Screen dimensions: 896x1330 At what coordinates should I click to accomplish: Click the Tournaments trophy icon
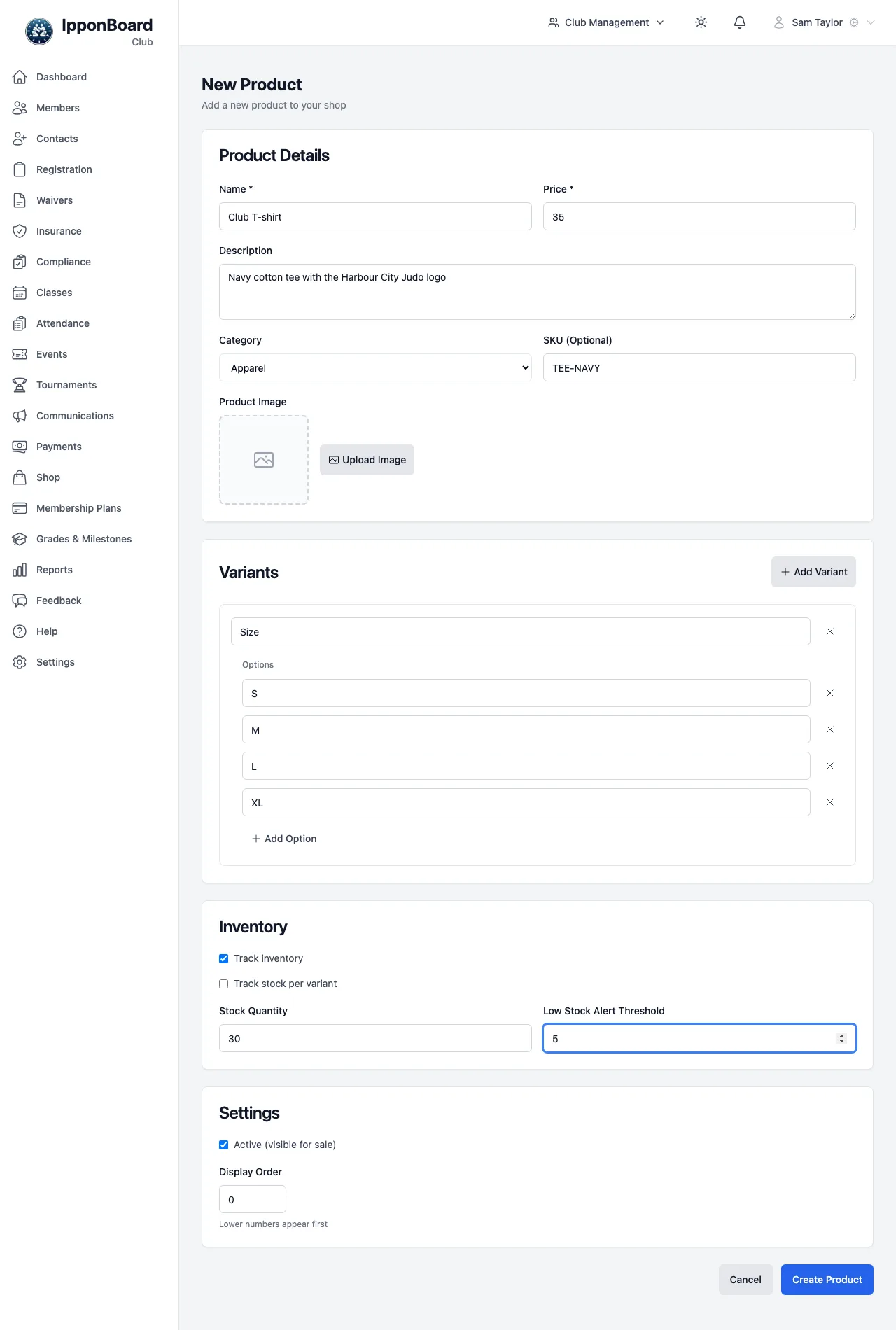(x=20, y=385)
